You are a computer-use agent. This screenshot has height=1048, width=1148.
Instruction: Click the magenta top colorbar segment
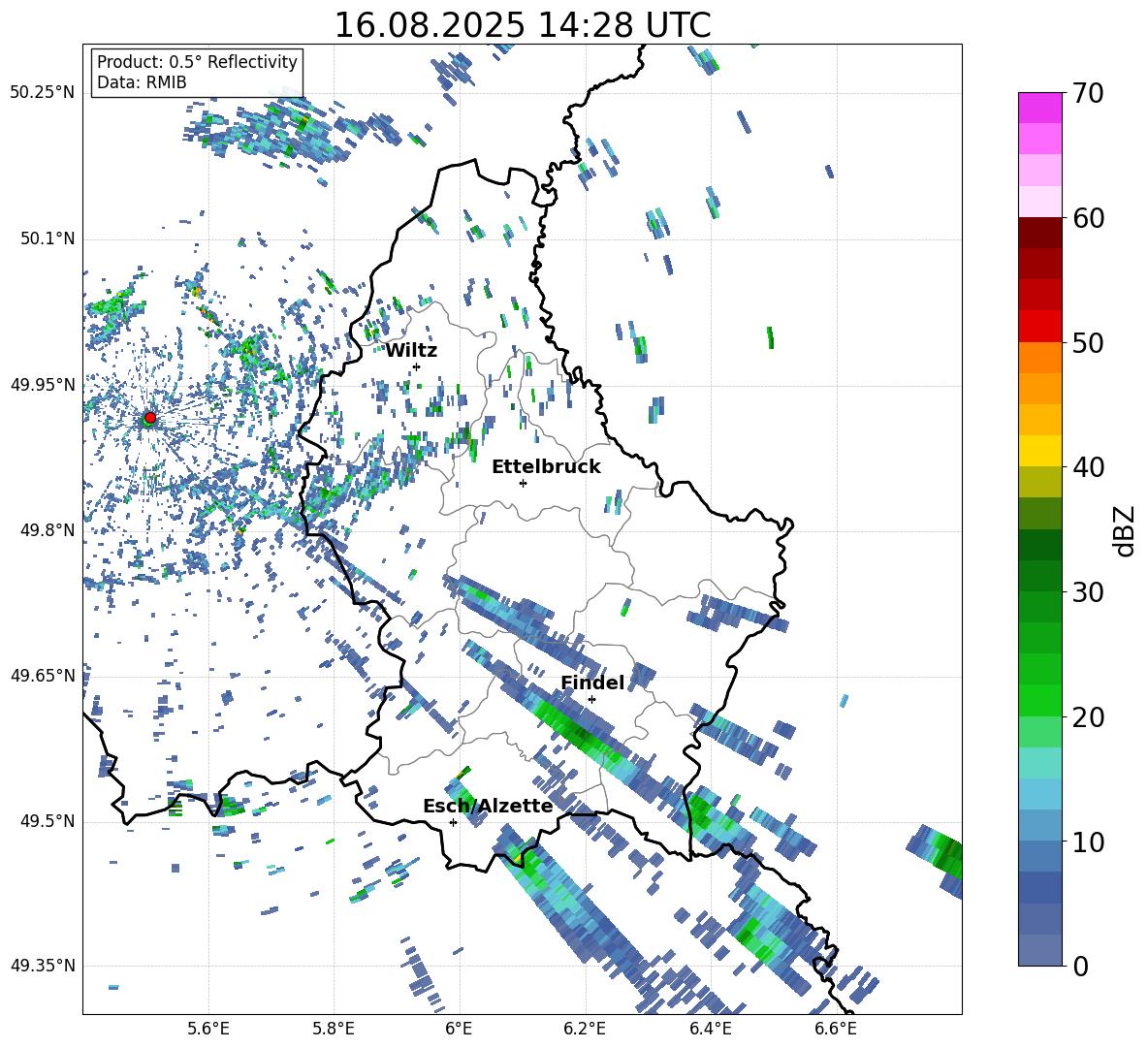[x=1039, y=108]
